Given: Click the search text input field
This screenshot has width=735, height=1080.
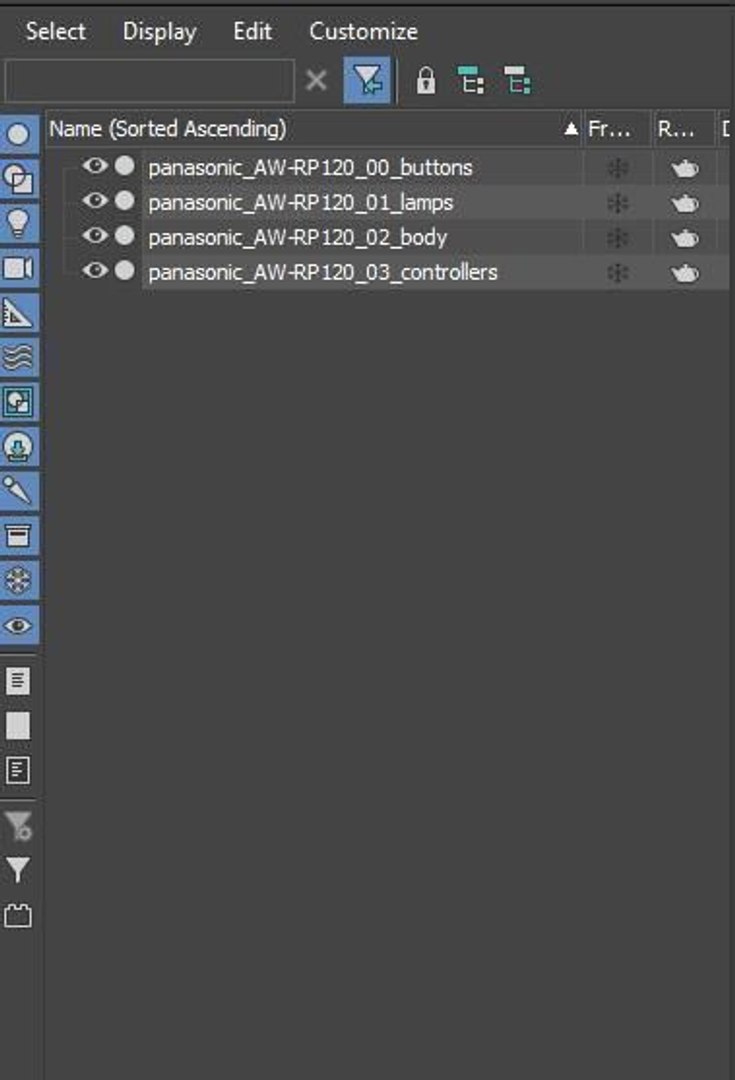Looking at the screenshot, I should click(149, 81).
